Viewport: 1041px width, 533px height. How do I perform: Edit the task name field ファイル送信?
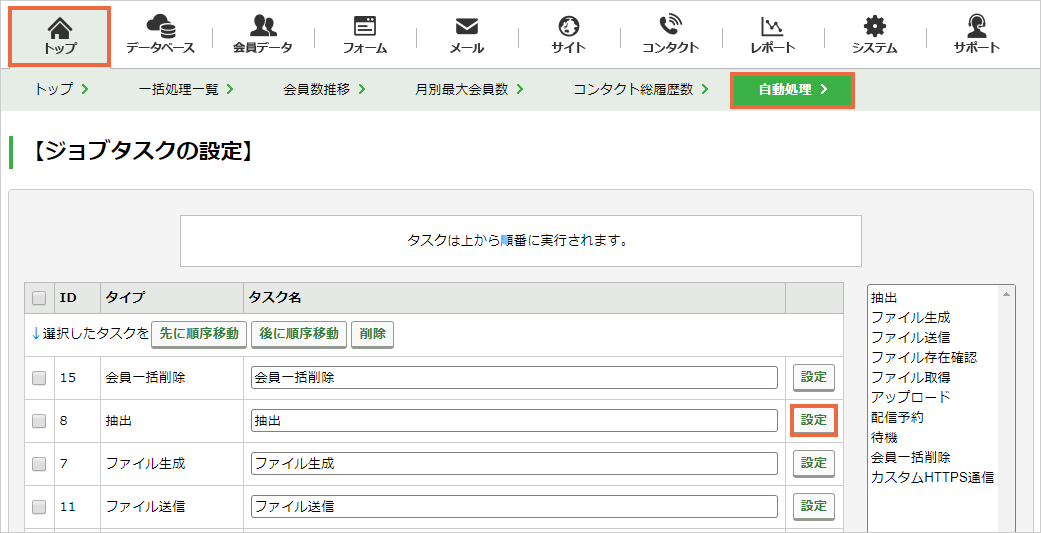tap(514, 506)
